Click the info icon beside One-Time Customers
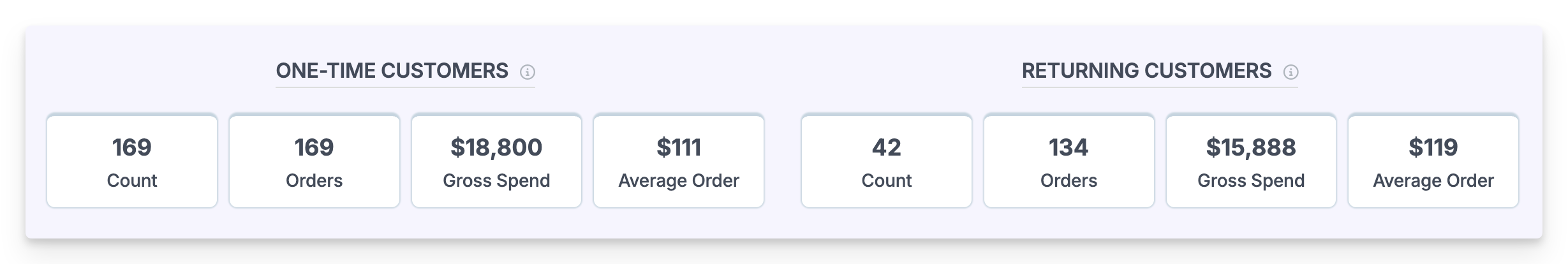Image resolution: width=1568 pixels, height=264 pixels. coord(527,71)
